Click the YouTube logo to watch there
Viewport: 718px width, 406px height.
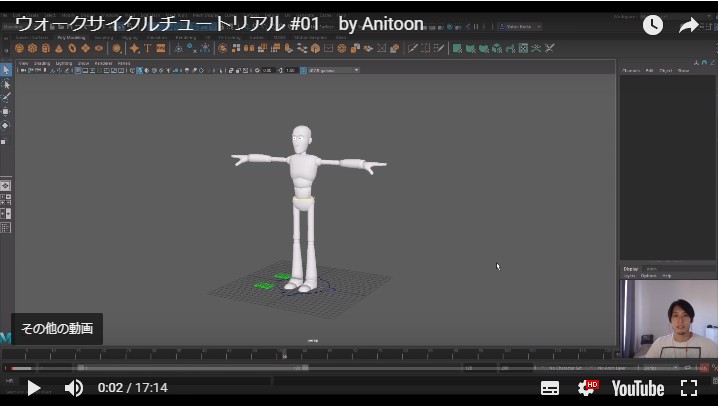tap(638, 388)
